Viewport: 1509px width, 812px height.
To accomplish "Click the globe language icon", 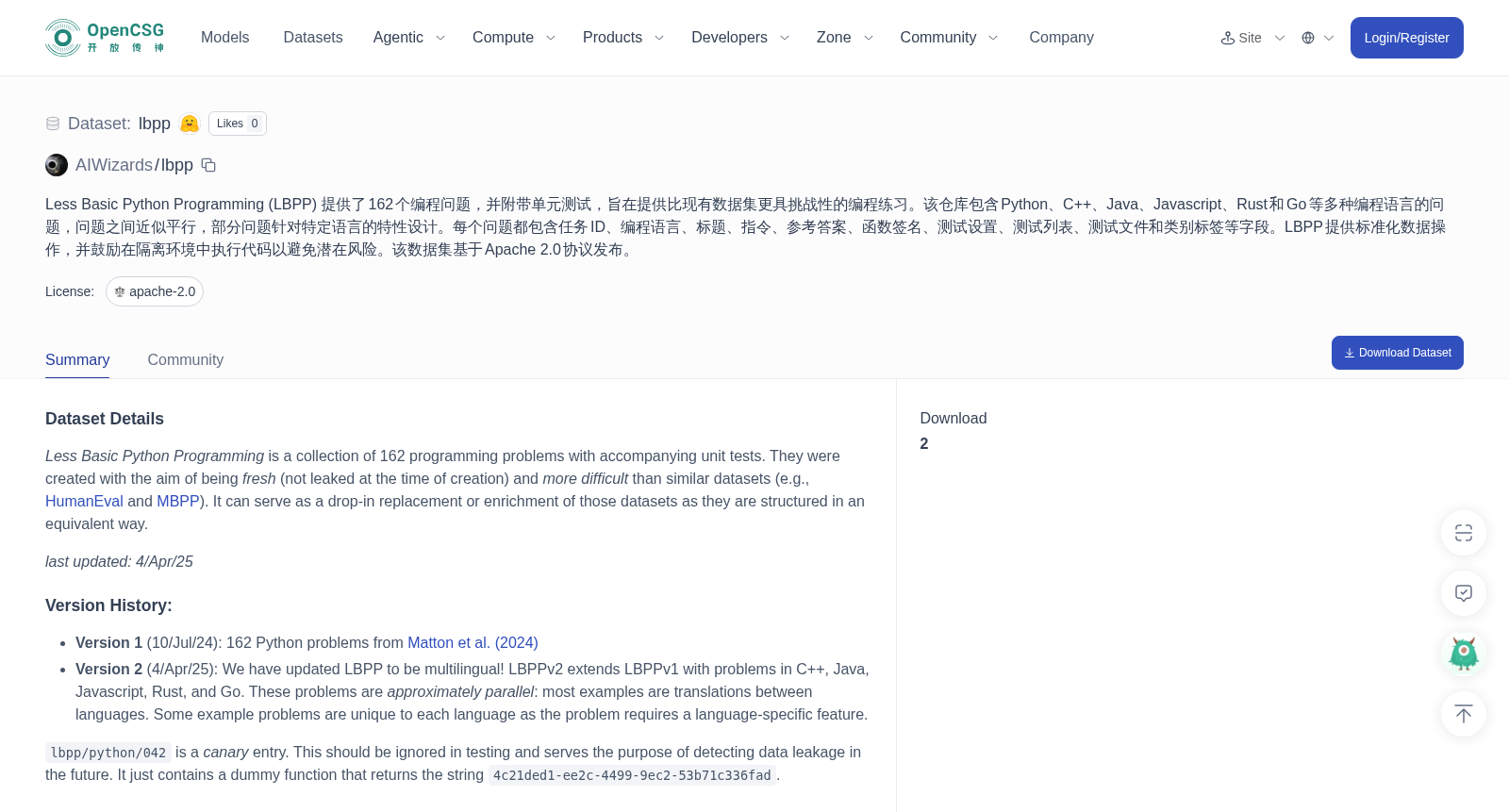I will 1308,38.
